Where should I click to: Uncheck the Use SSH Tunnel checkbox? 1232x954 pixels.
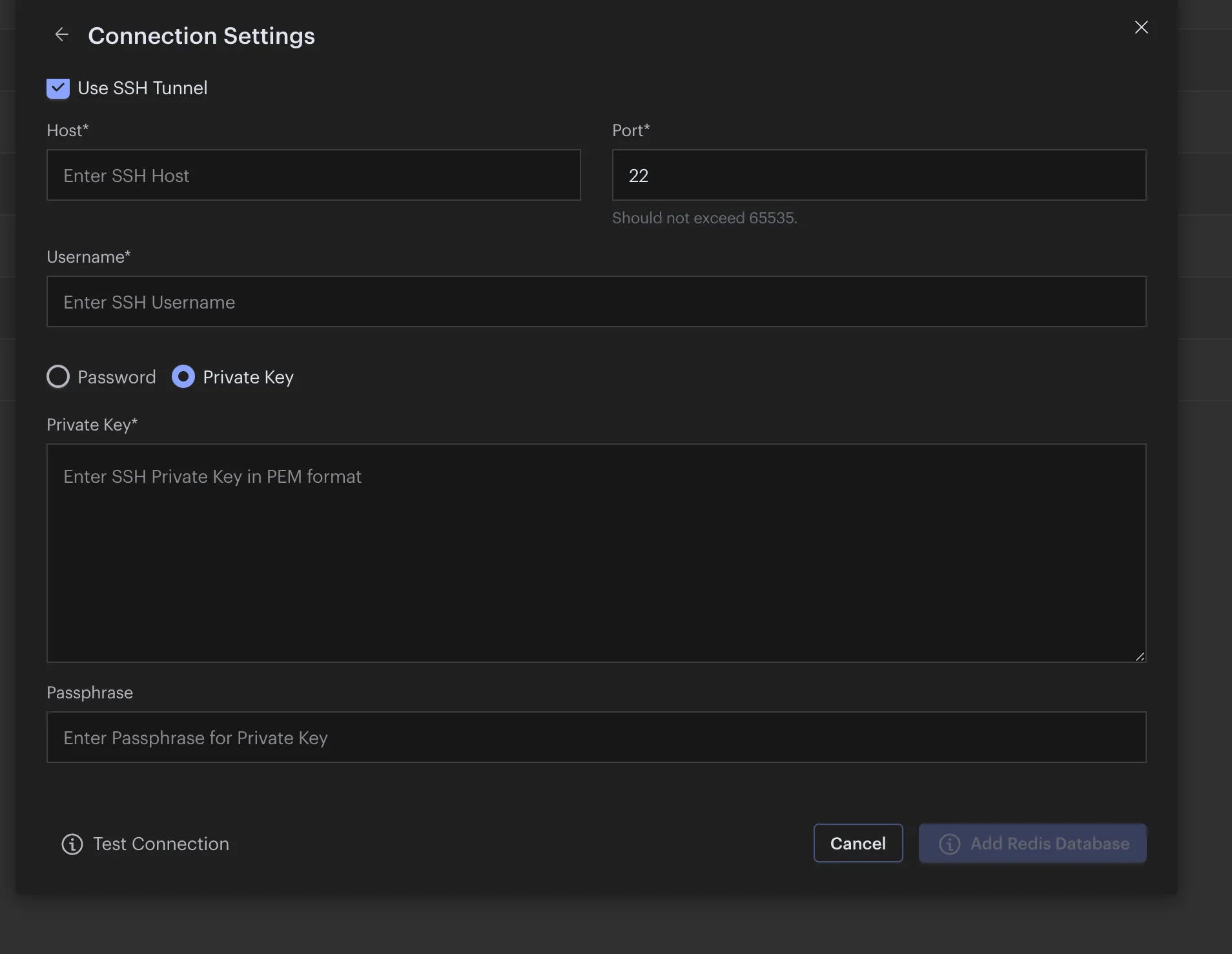point(58,88)
